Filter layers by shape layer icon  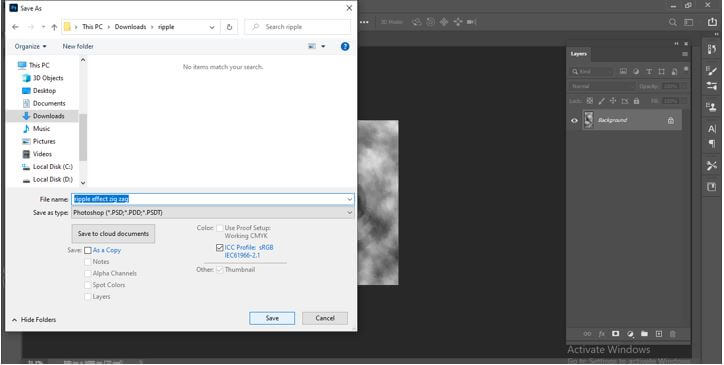click(x=662, y=72)
